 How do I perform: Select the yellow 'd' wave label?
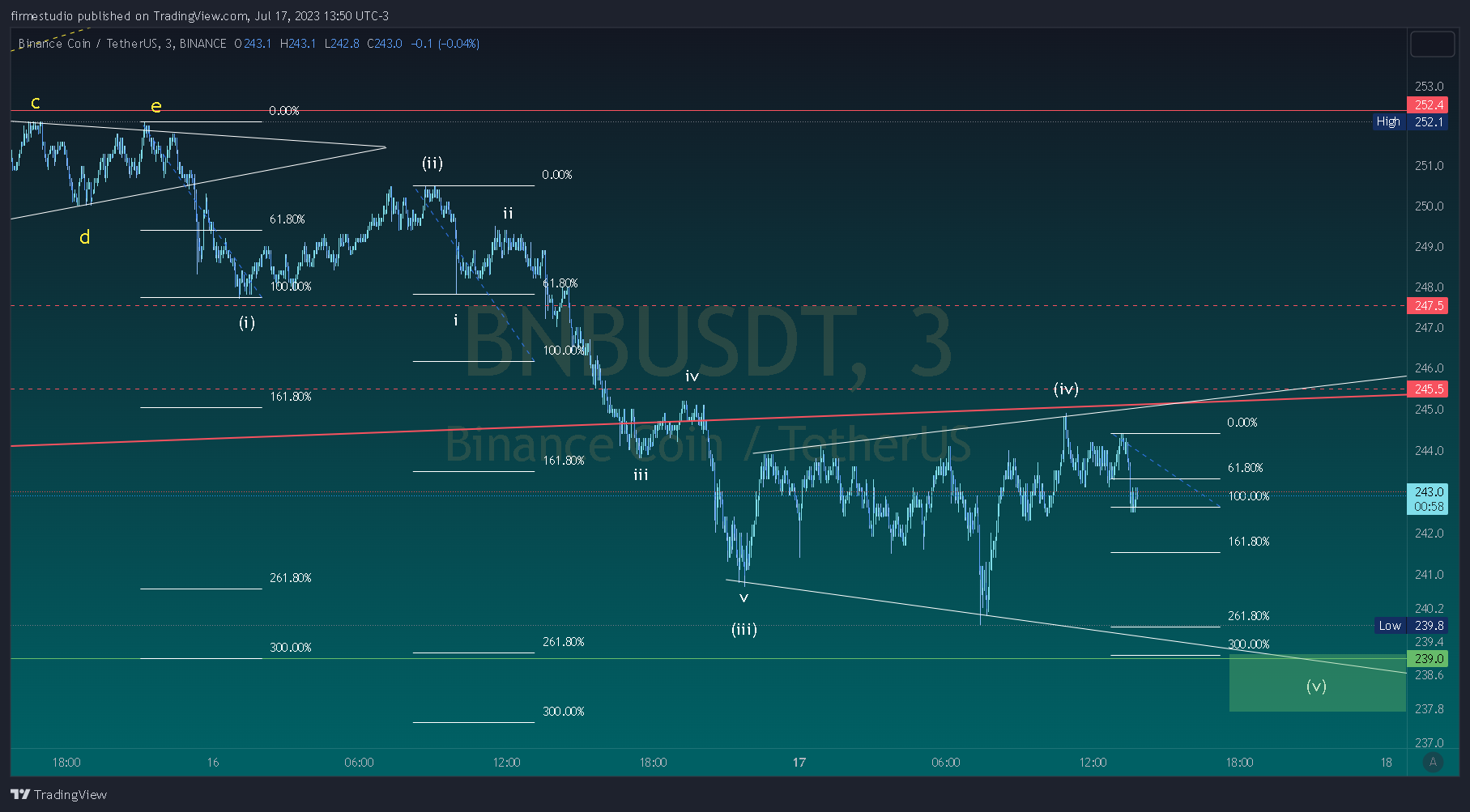click(84, 237)
